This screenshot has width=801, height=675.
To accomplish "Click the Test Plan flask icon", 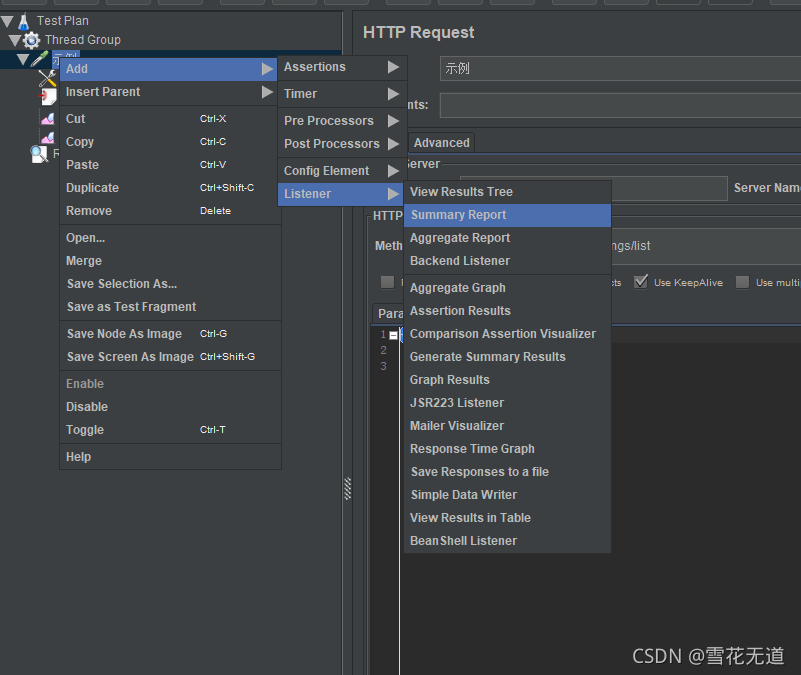I will 23,21.
